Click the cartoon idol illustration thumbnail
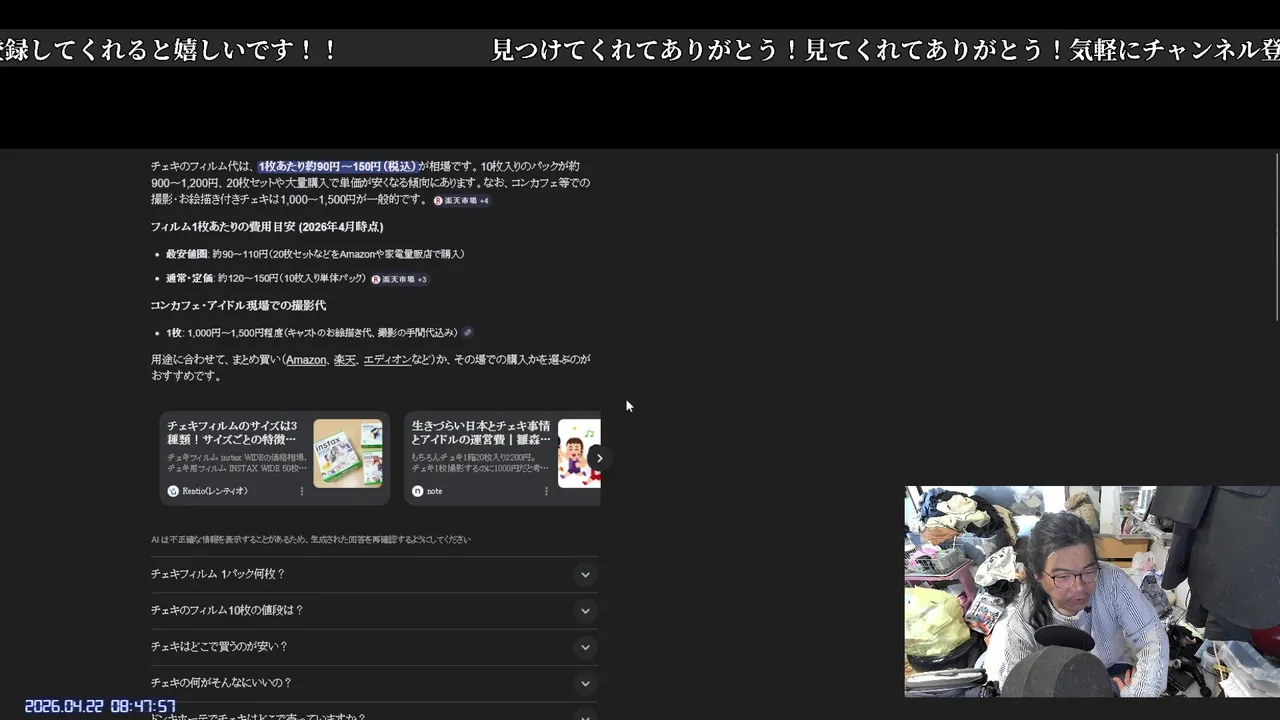 coord(579,453)
